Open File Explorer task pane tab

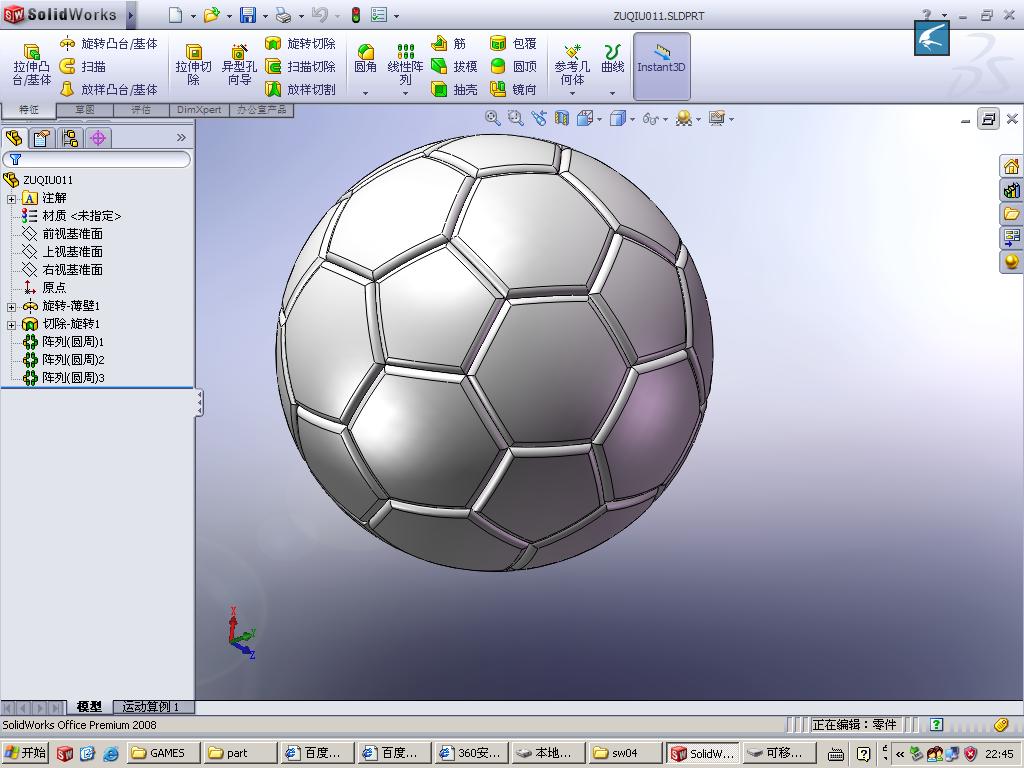click(1011, 214)
